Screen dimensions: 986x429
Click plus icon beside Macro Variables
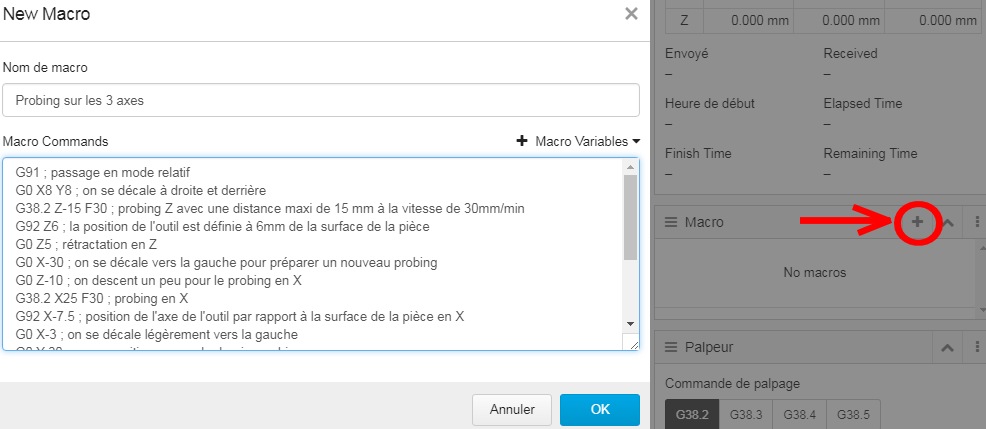point(521,142)
